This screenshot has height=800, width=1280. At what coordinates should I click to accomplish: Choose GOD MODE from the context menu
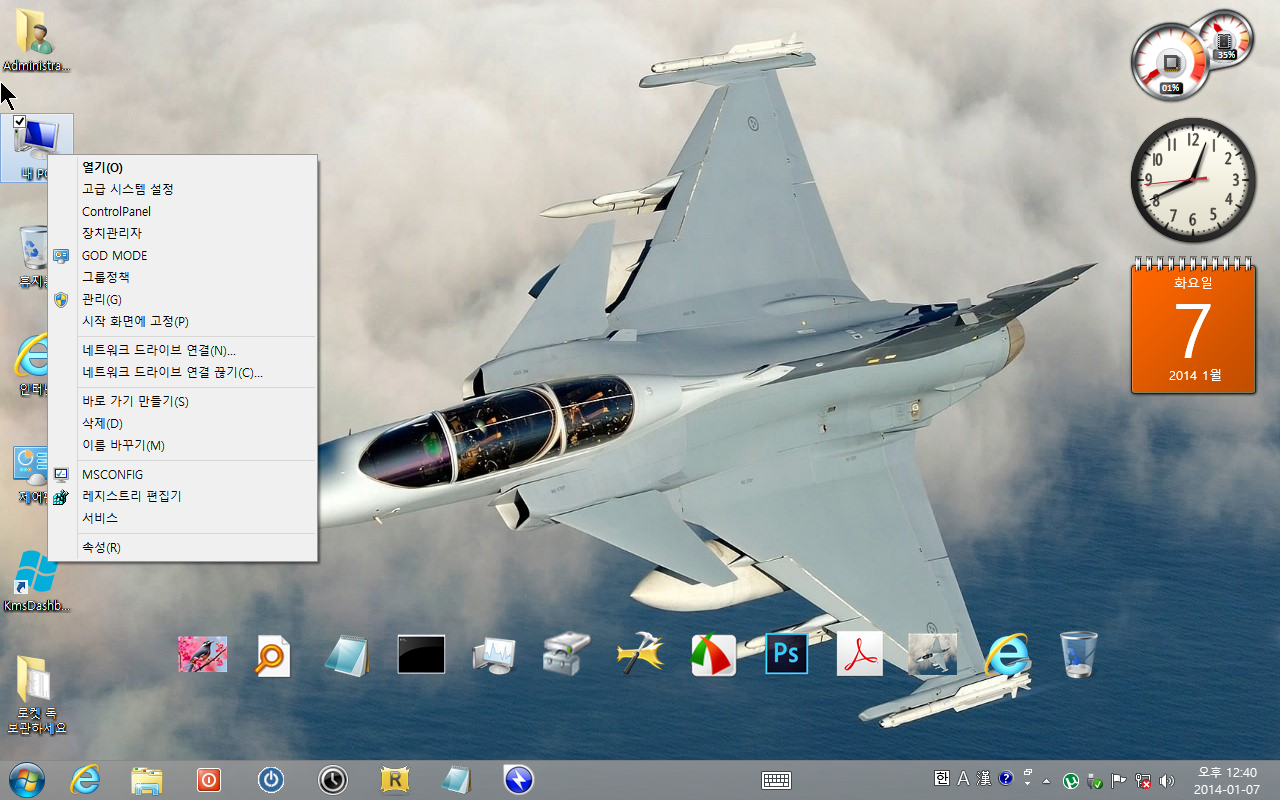tap(182, 255)
